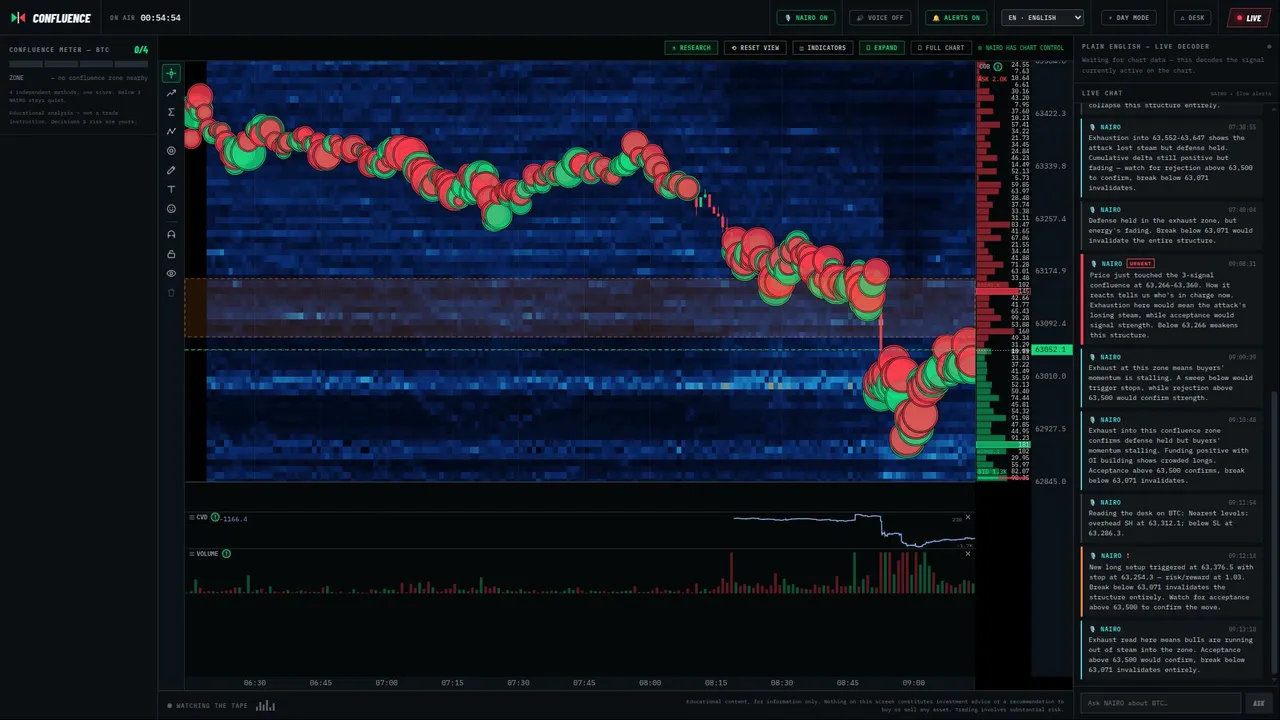The height and width of the screenshot is (720, 1280).
Task: Close the VOLUME indicator panel
Action: tap(967, 553)
